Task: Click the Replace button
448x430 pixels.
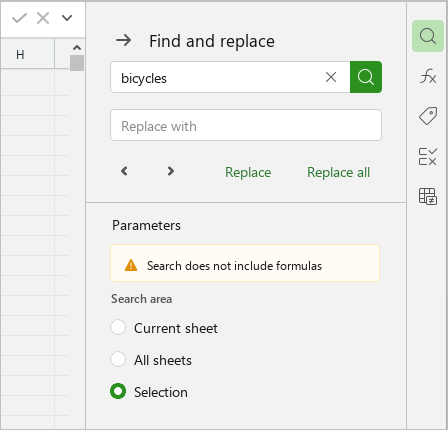Action: (248, 172)
